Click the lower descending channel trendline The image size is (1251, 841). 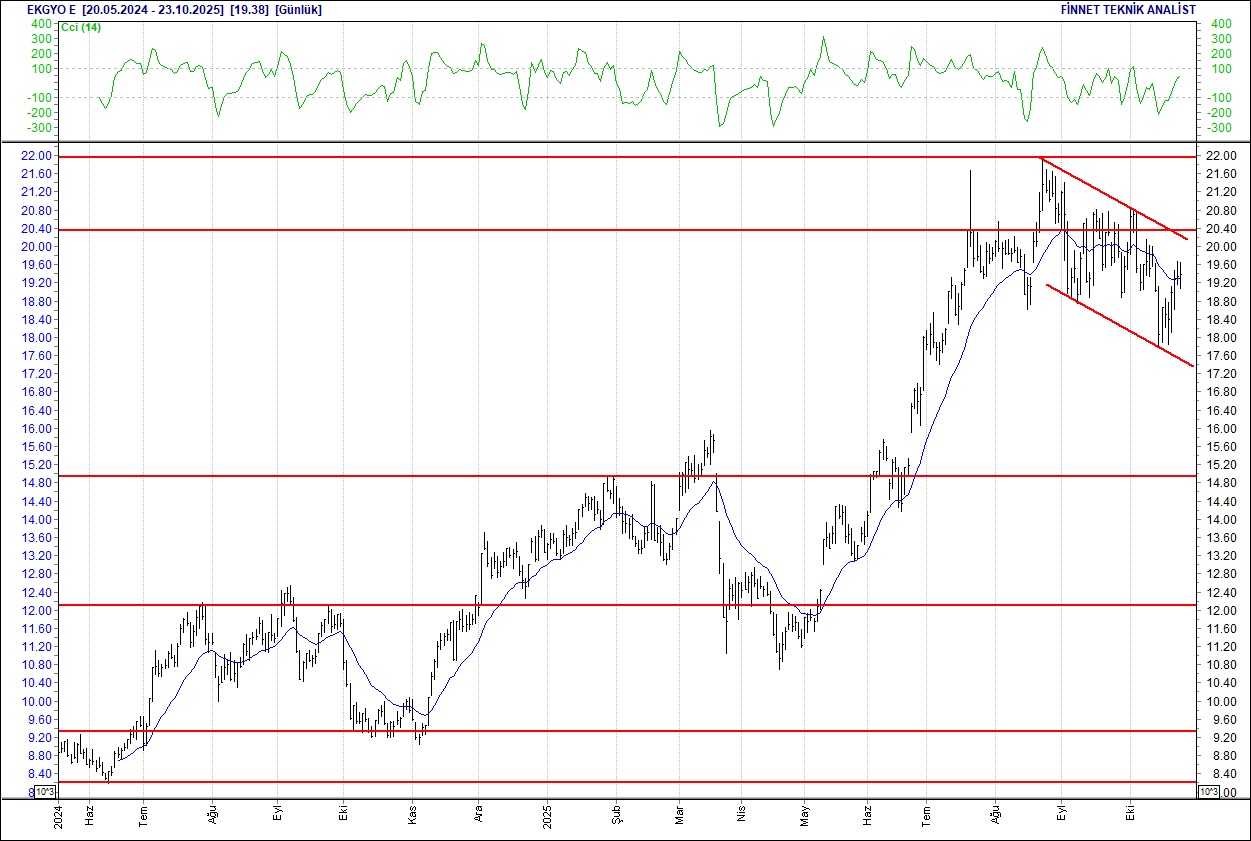[x=1120, y=325]
